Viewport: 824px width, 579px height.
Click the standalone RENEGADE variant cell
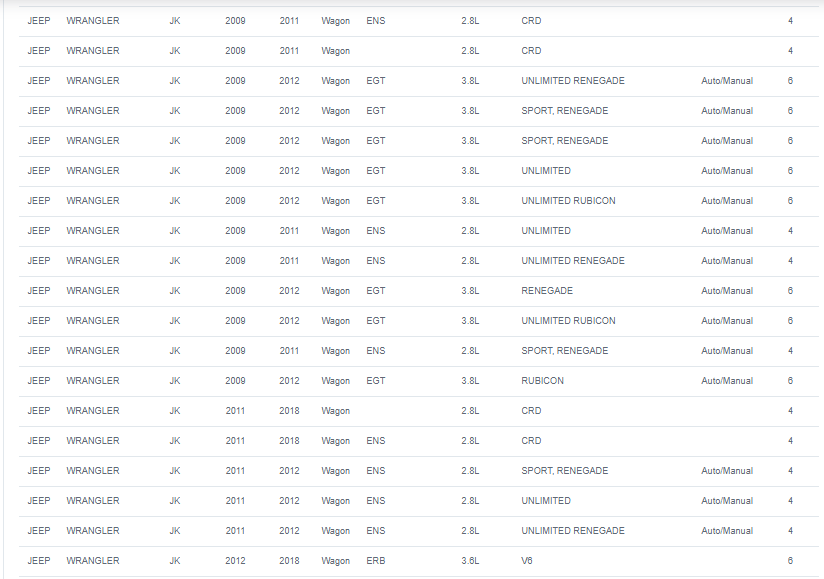click(x=547, y=291)
